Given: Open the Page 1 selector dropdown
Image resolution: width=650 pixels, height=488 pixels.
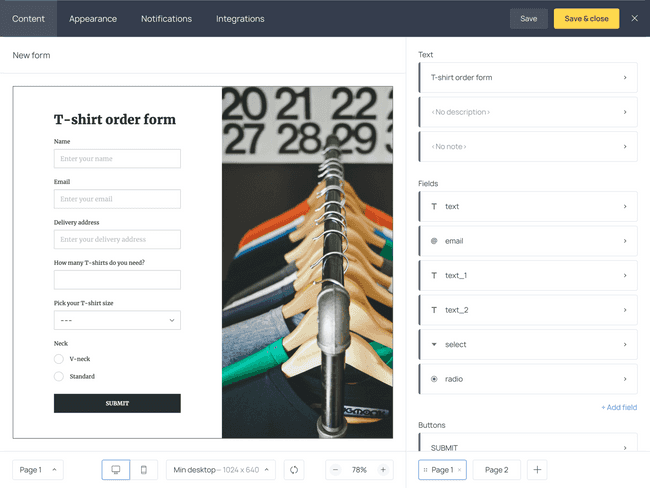Looking at the screenshot, I should [x=38, y=470].
